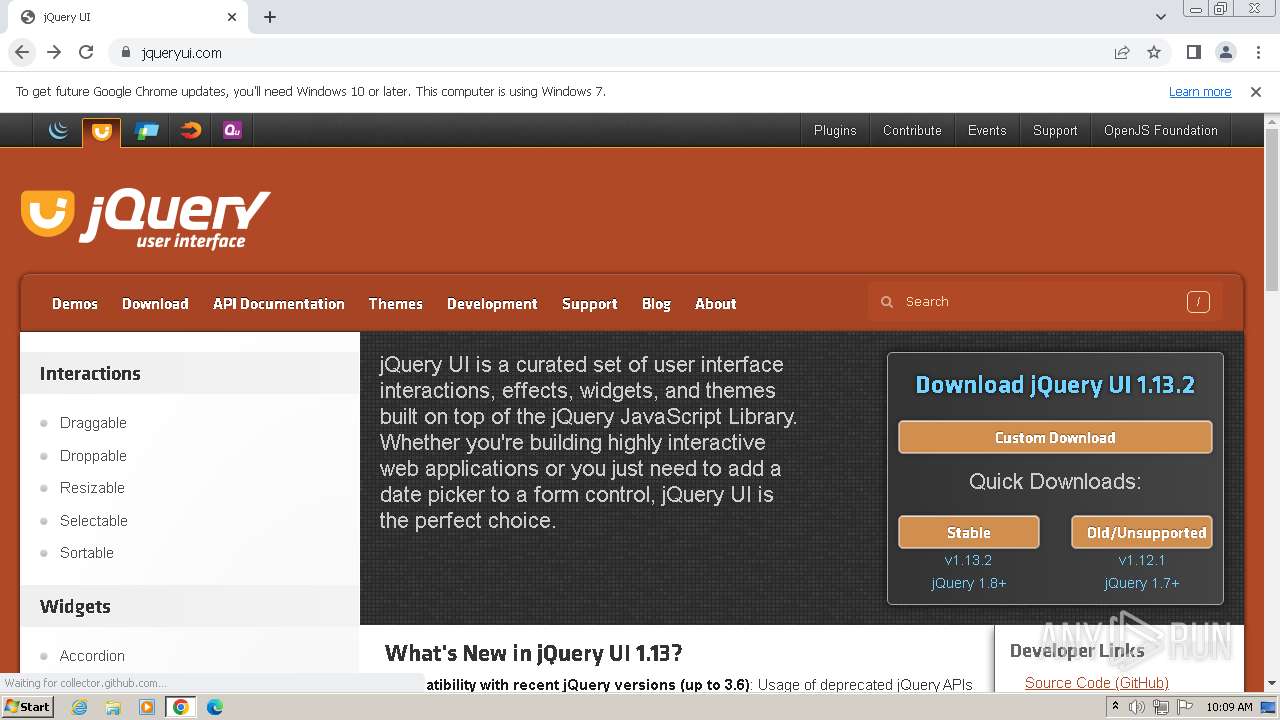Image resolution: width=1280 pixels, height=720 pixels.
Task: Show hidden system tray icons
Action: (1115, 707)
